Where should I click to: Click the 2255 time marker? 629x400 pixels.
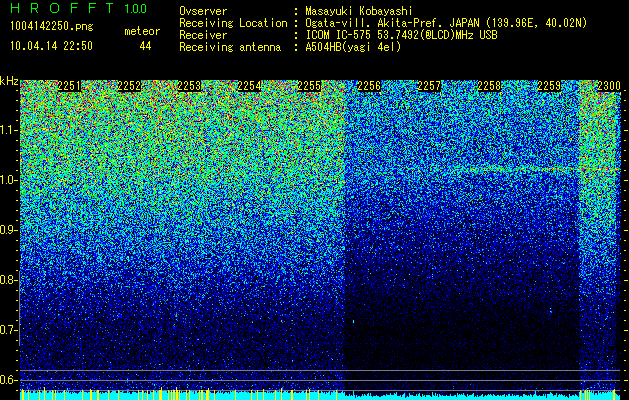pyautogui.click(x=309, y=86)
